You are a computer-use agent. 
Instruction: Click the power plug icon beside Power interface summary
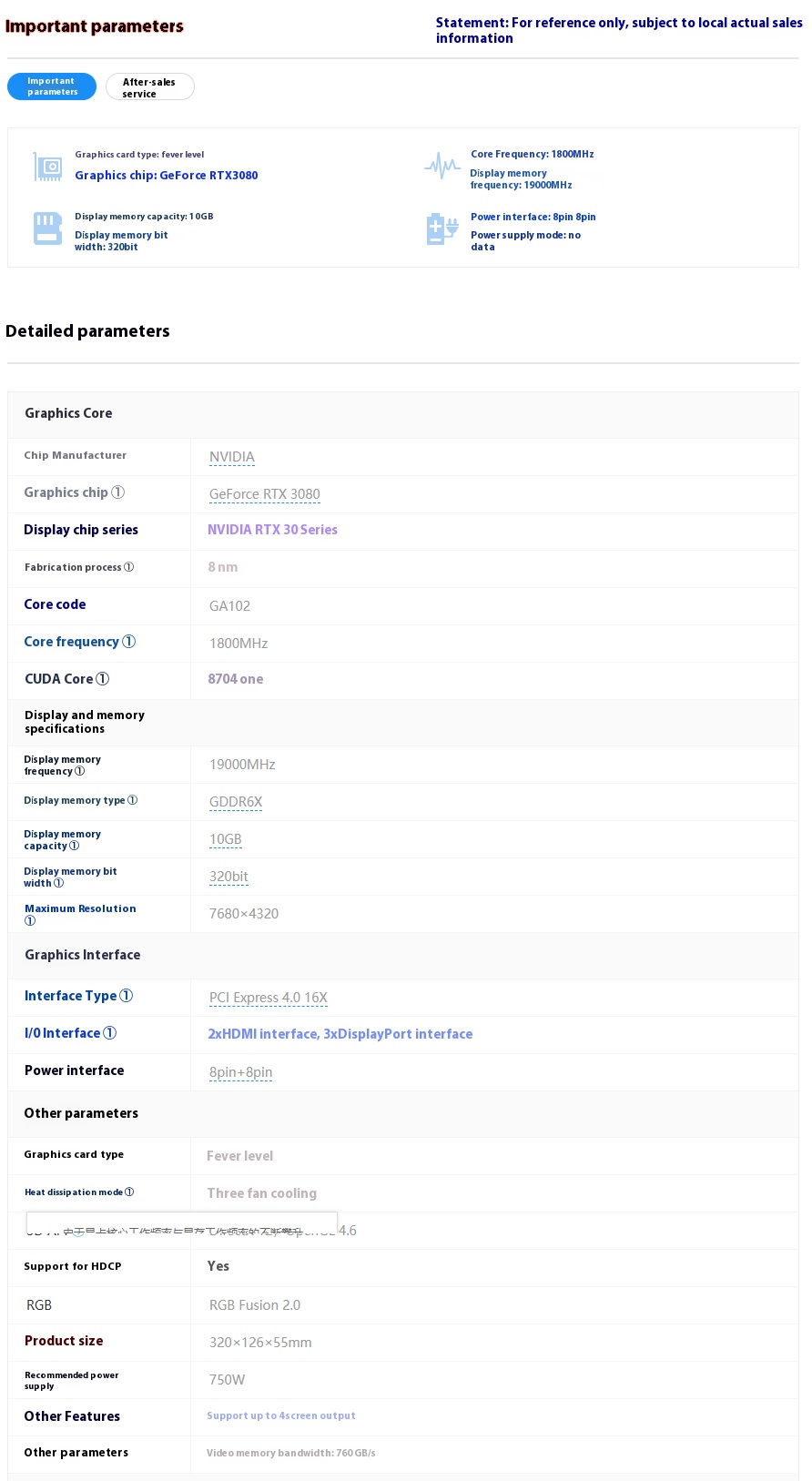(x=442, y=229)
